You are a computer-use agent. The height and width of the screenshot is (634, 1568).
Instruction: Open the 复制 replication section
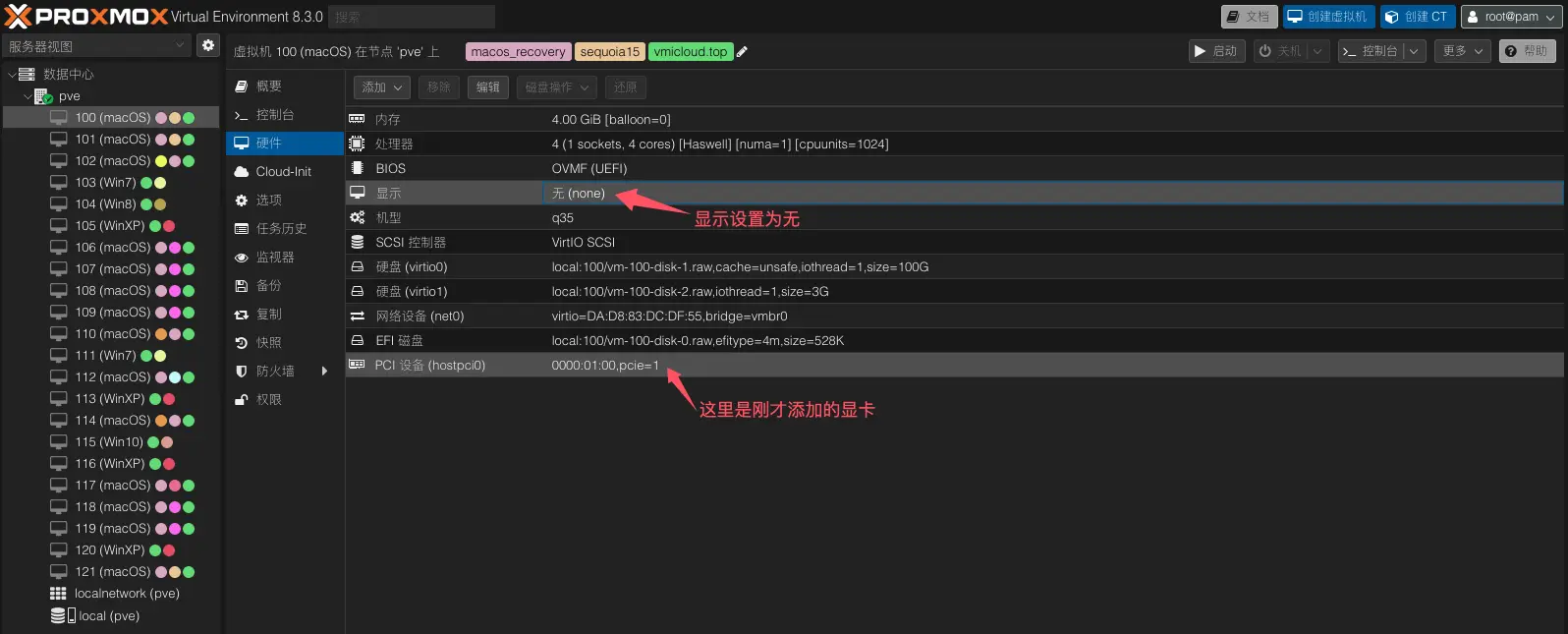tap(285, 314)
